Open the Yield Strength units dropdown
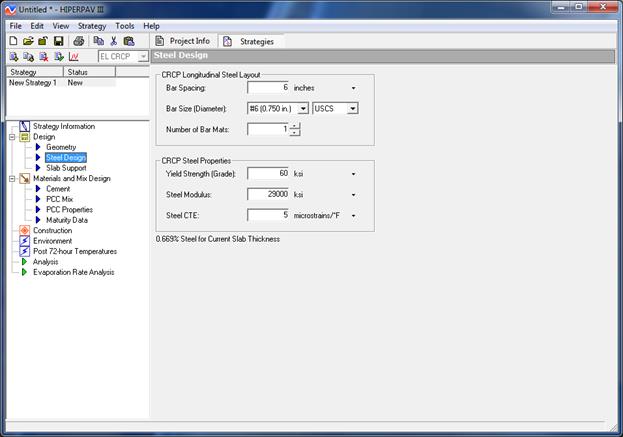This screenshot has width=623, height=437. tap(353, 174)
